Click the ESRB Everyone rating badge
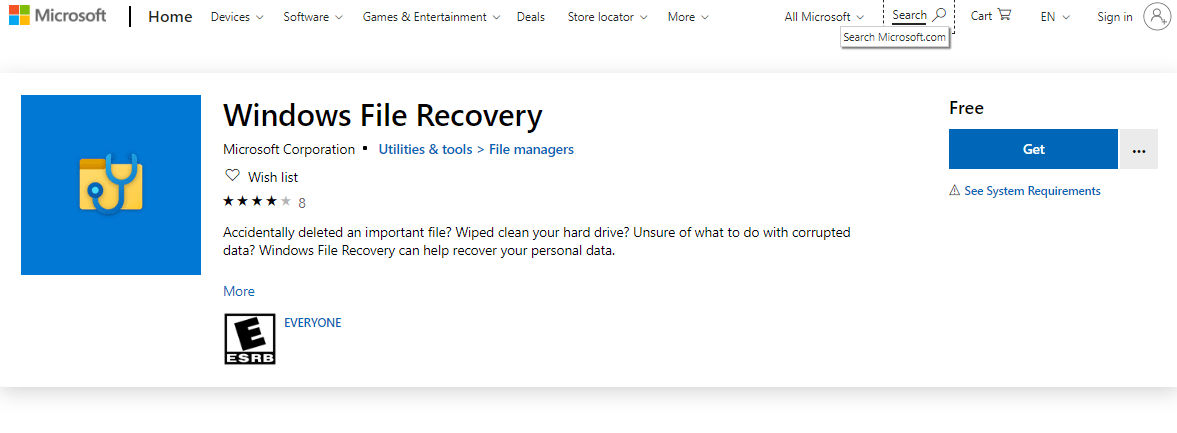Screen dimensions: 1177x433 [249, 339]
